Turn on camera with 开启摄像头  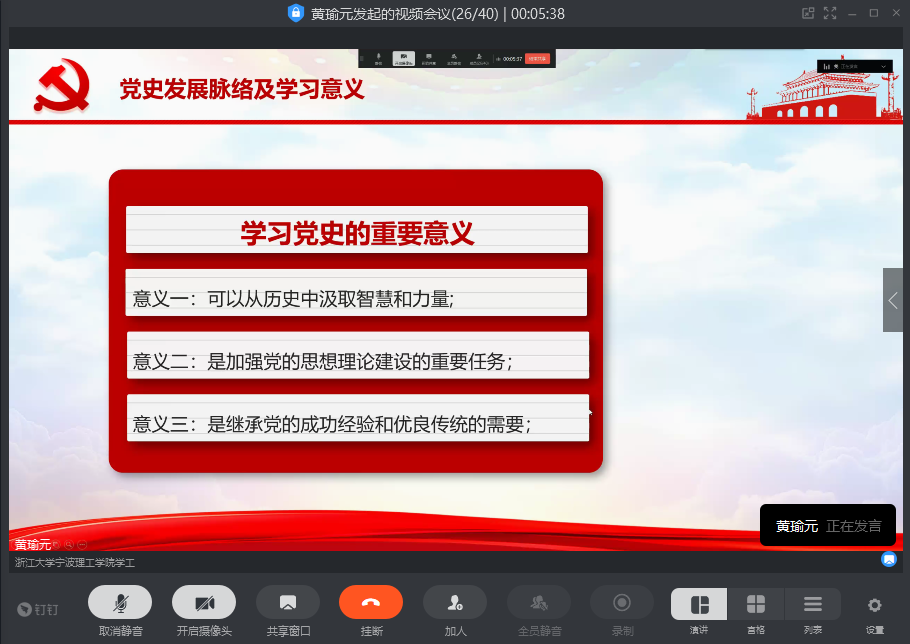tap(204, 603)
